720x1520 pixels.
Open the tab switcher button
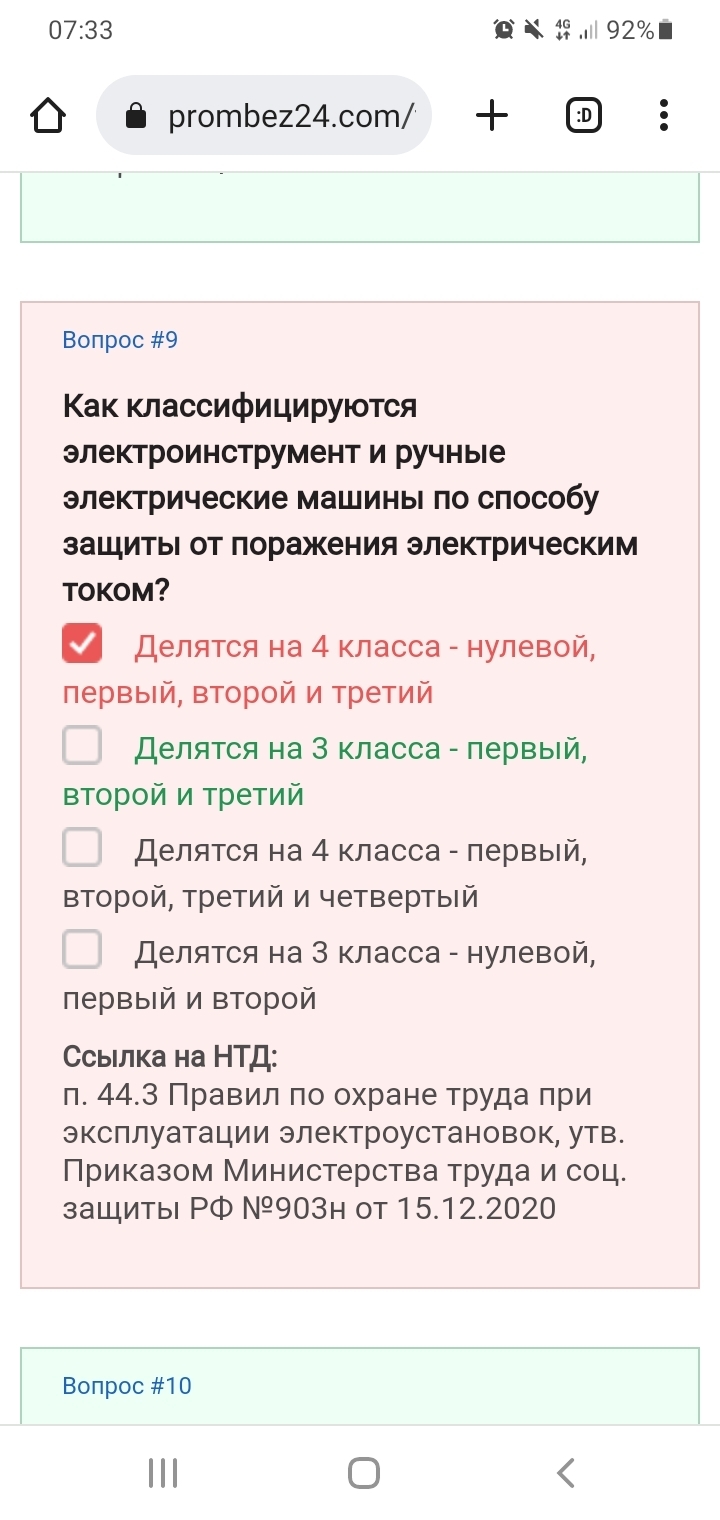coord(584,117)
